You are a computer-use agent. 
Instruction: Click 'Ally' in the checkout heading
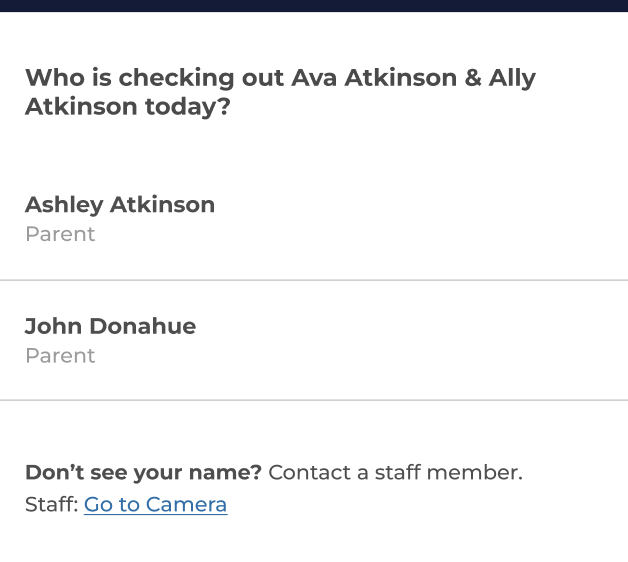(x=512, y=79)
